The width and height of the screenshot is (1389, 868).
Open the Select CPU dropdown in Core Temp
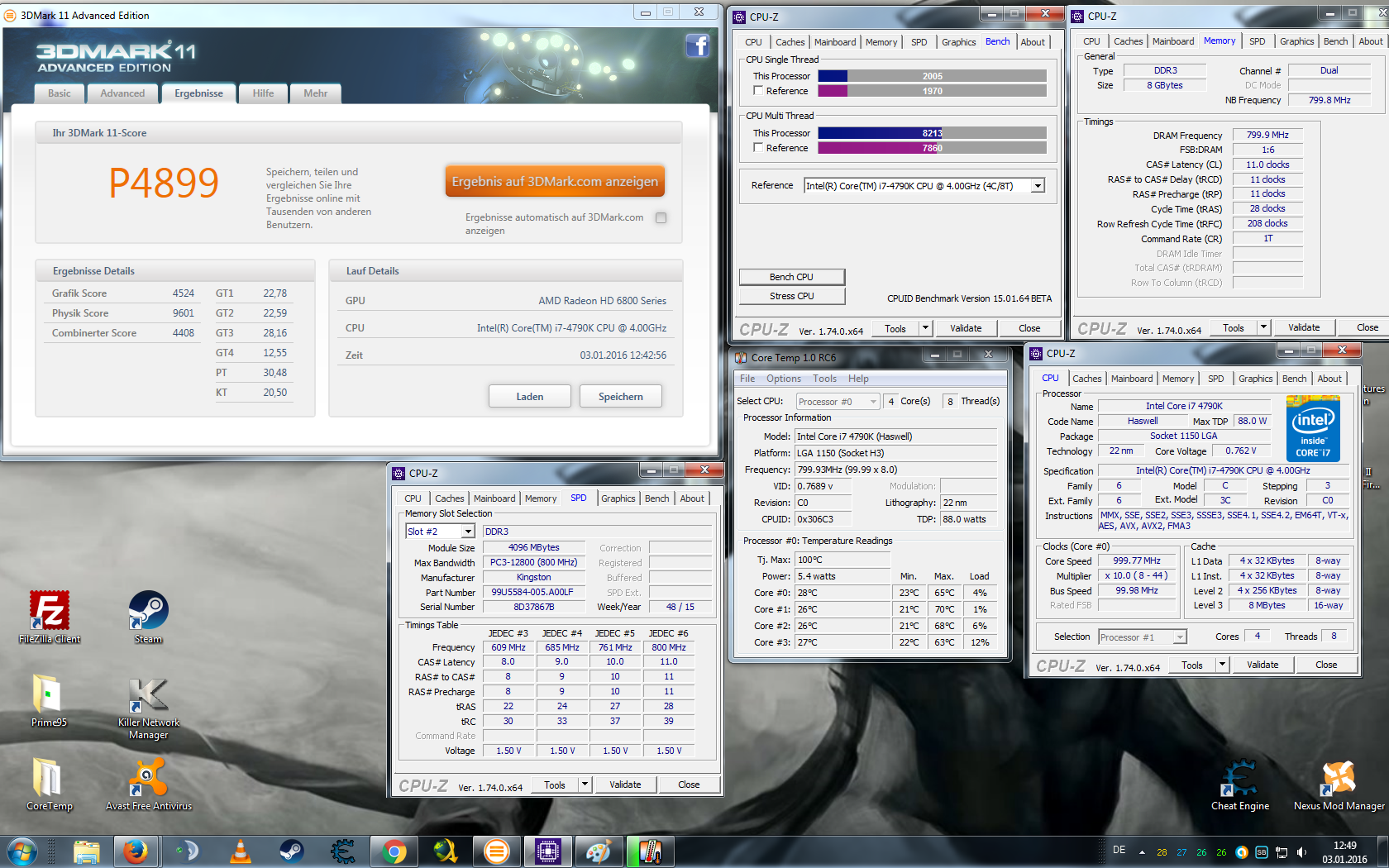click(x=838, y=402)
